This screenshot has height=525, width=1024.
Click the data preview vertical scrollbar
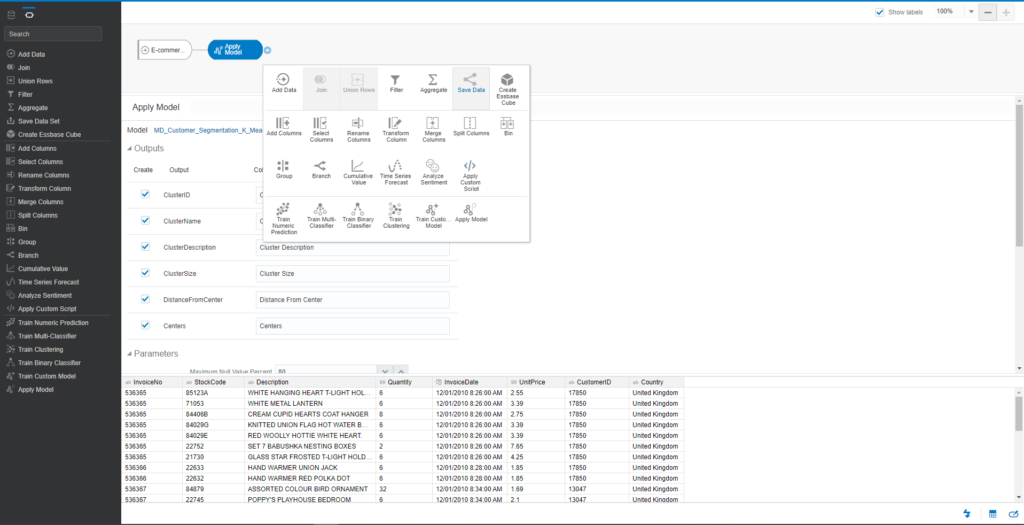[1019, 413]
